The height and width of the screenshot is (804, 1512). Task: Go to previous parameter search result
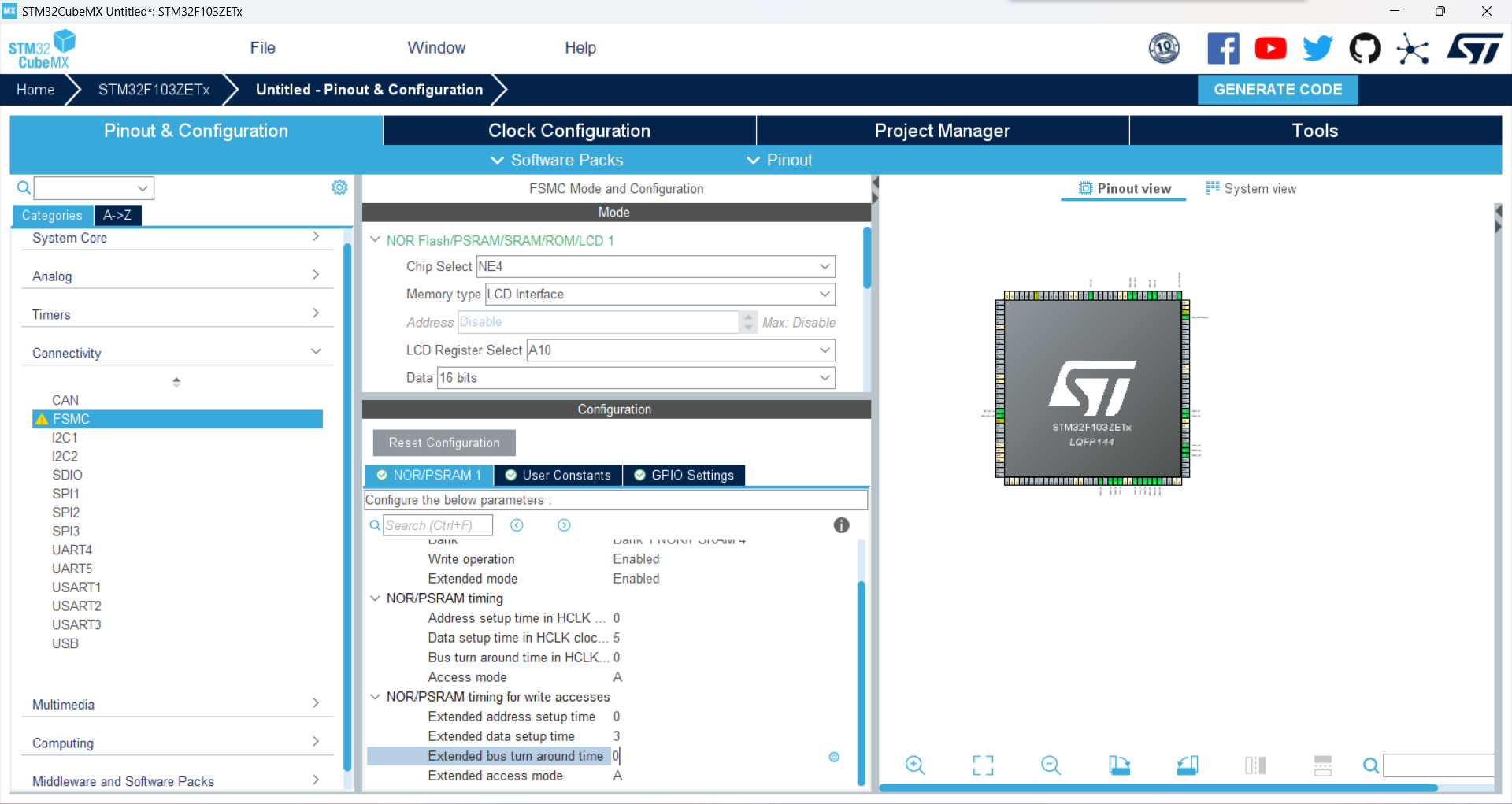[517, 525]
